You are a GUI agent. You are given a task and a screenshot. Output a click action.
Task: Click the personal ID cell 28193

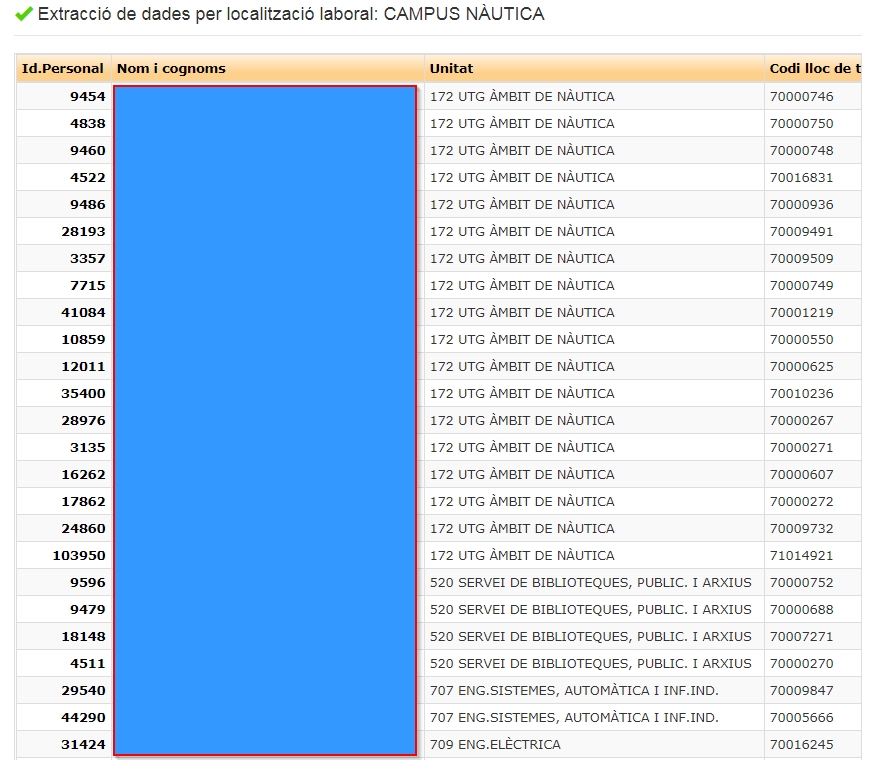(x=83, y=232)
